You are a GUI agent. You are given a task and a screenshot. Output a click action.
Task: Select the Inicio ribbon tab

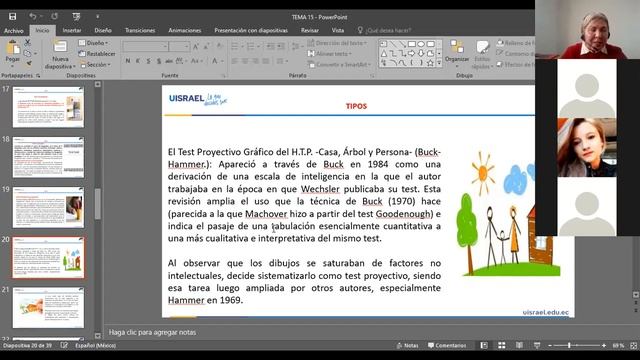pyautogui.click(x=42, y=31)
